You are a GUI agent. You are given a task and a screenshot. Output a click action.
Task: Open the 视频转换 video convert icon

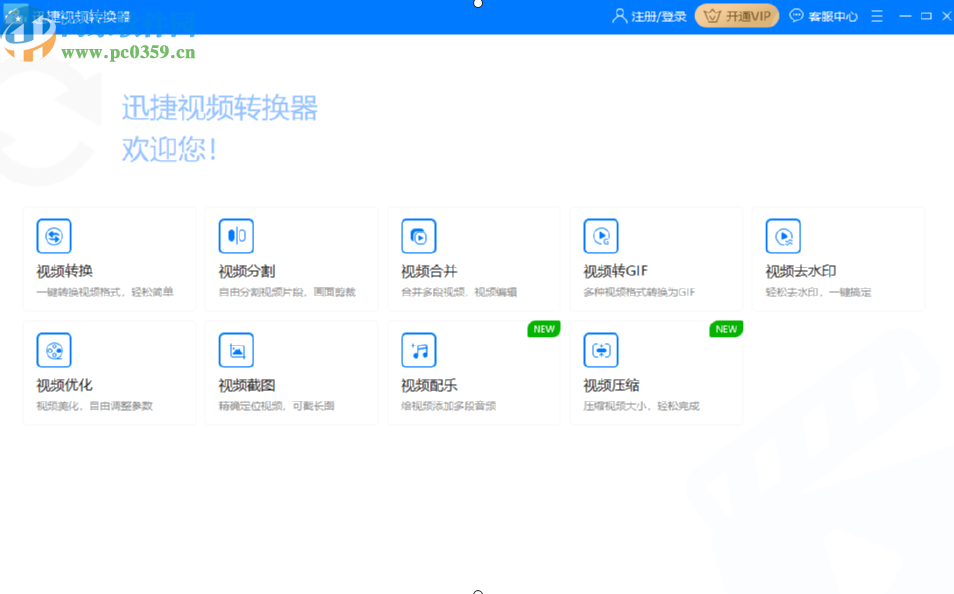click(x=54, y=236)
